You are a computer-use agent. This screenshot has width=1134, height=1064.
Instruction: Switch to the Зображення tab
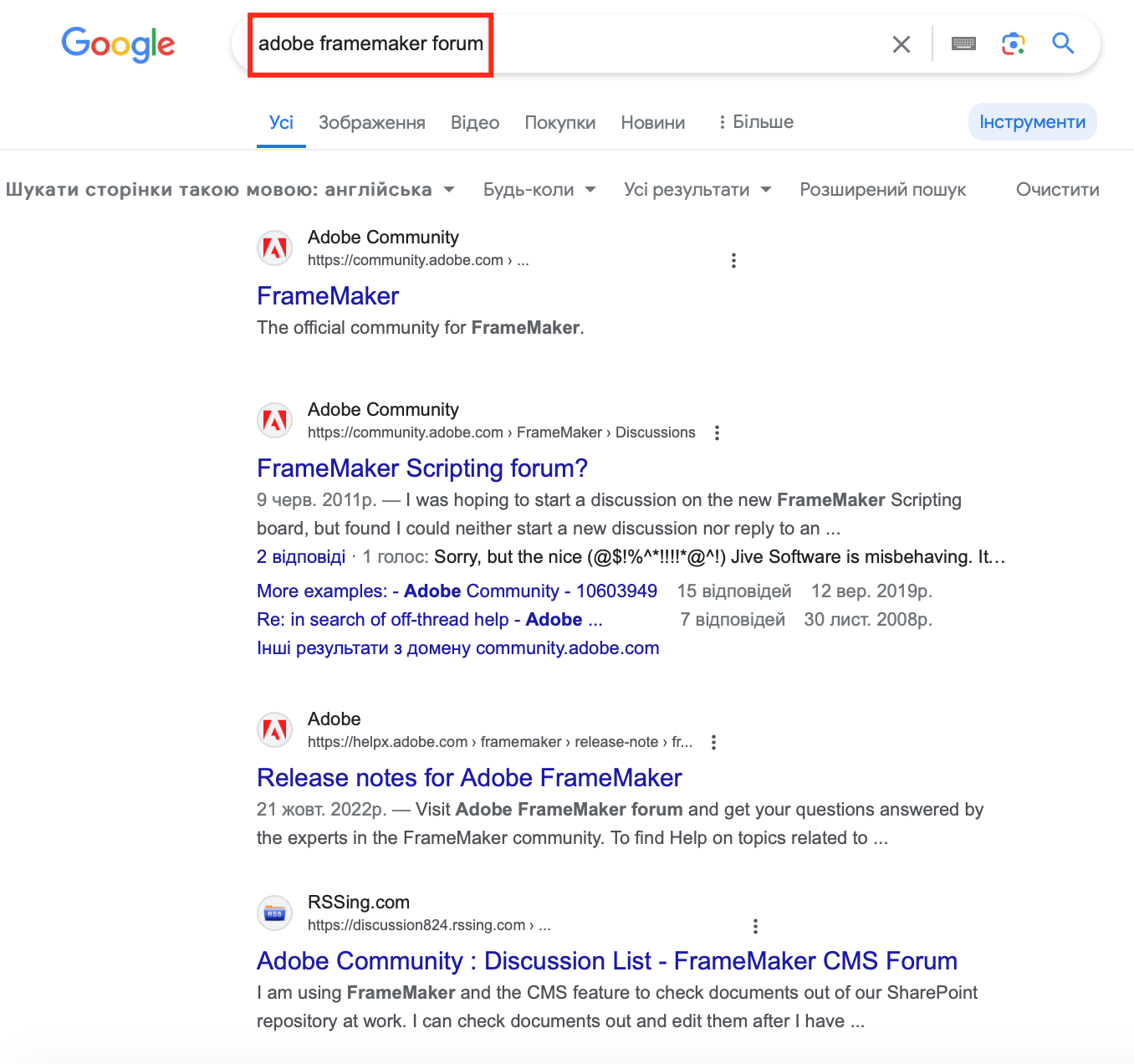pyautogui.click(x=372, y=122)
